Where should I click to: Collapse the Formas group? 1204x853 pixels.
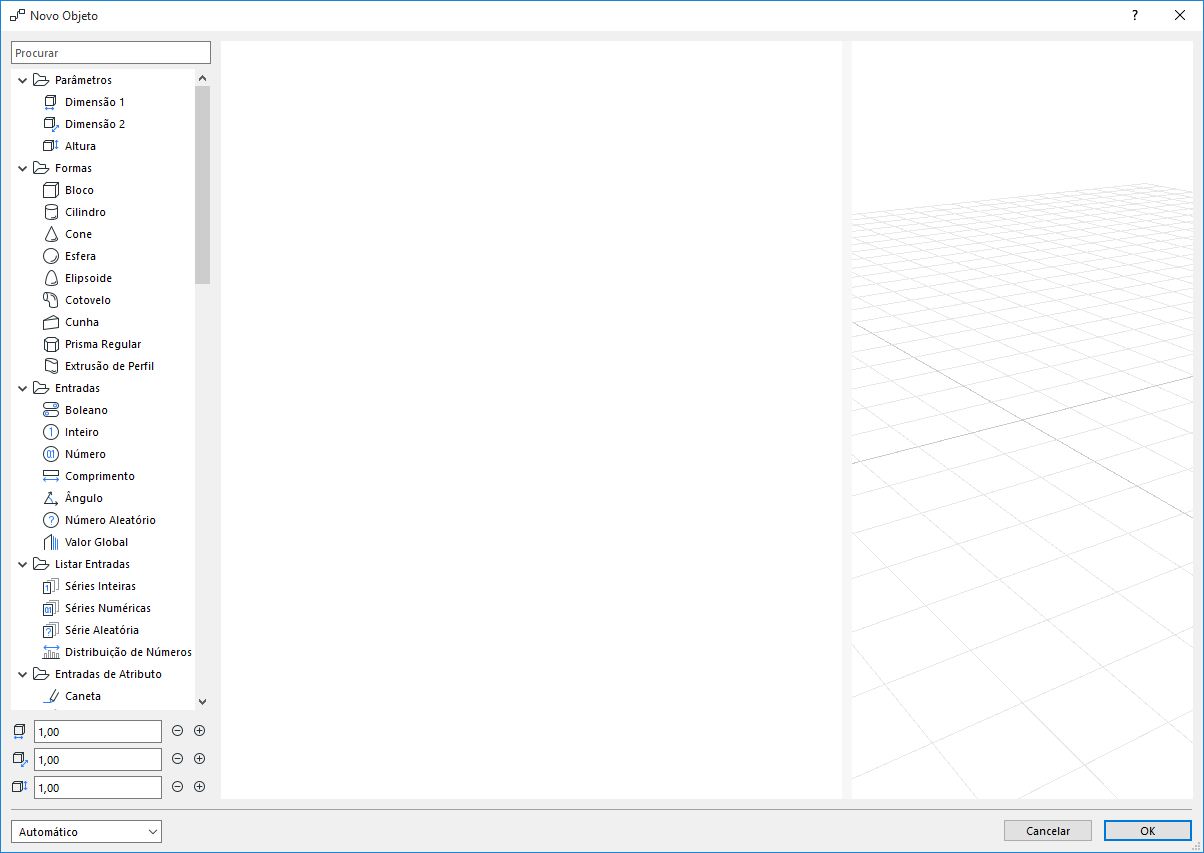(22, 167)
